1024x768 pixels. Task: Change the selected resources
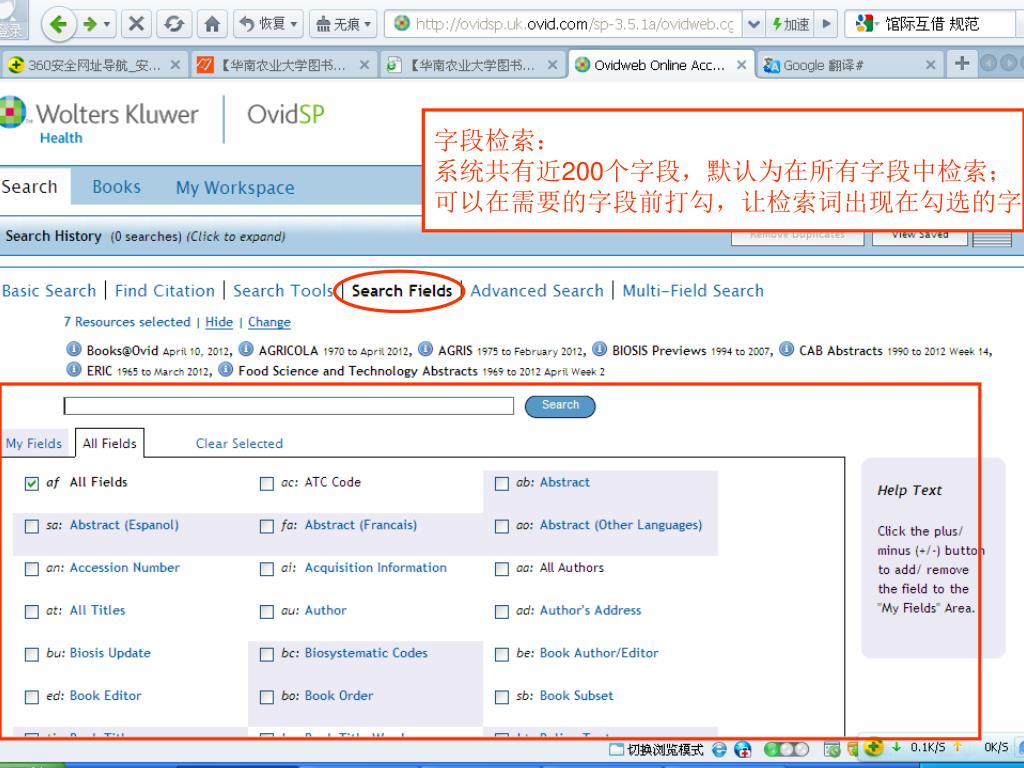[x=269, y=322]
